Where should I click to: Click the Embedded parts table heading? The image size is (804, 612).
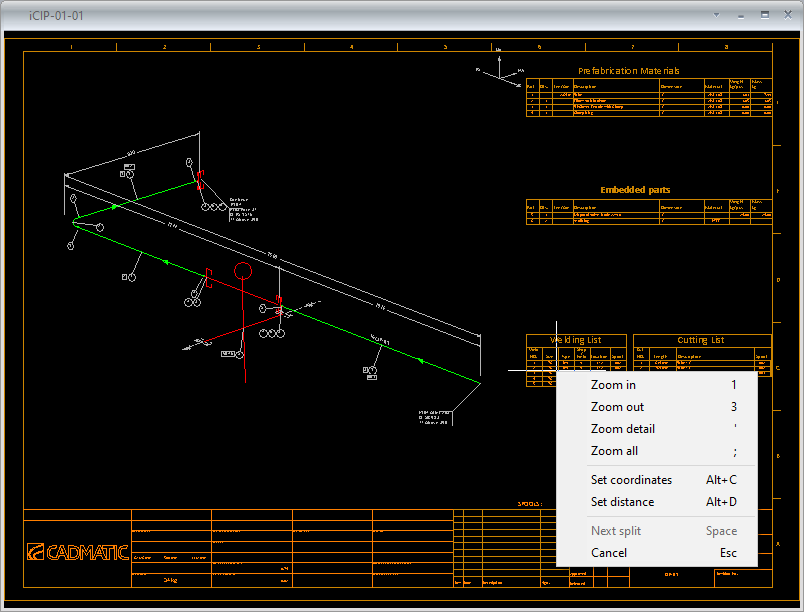coord(635,189)
